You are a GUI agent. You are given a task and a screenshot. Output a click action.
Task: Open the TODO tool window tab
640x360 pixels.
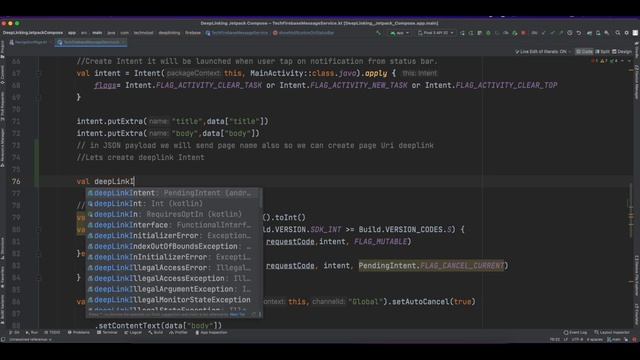click(x=52, y=333)
